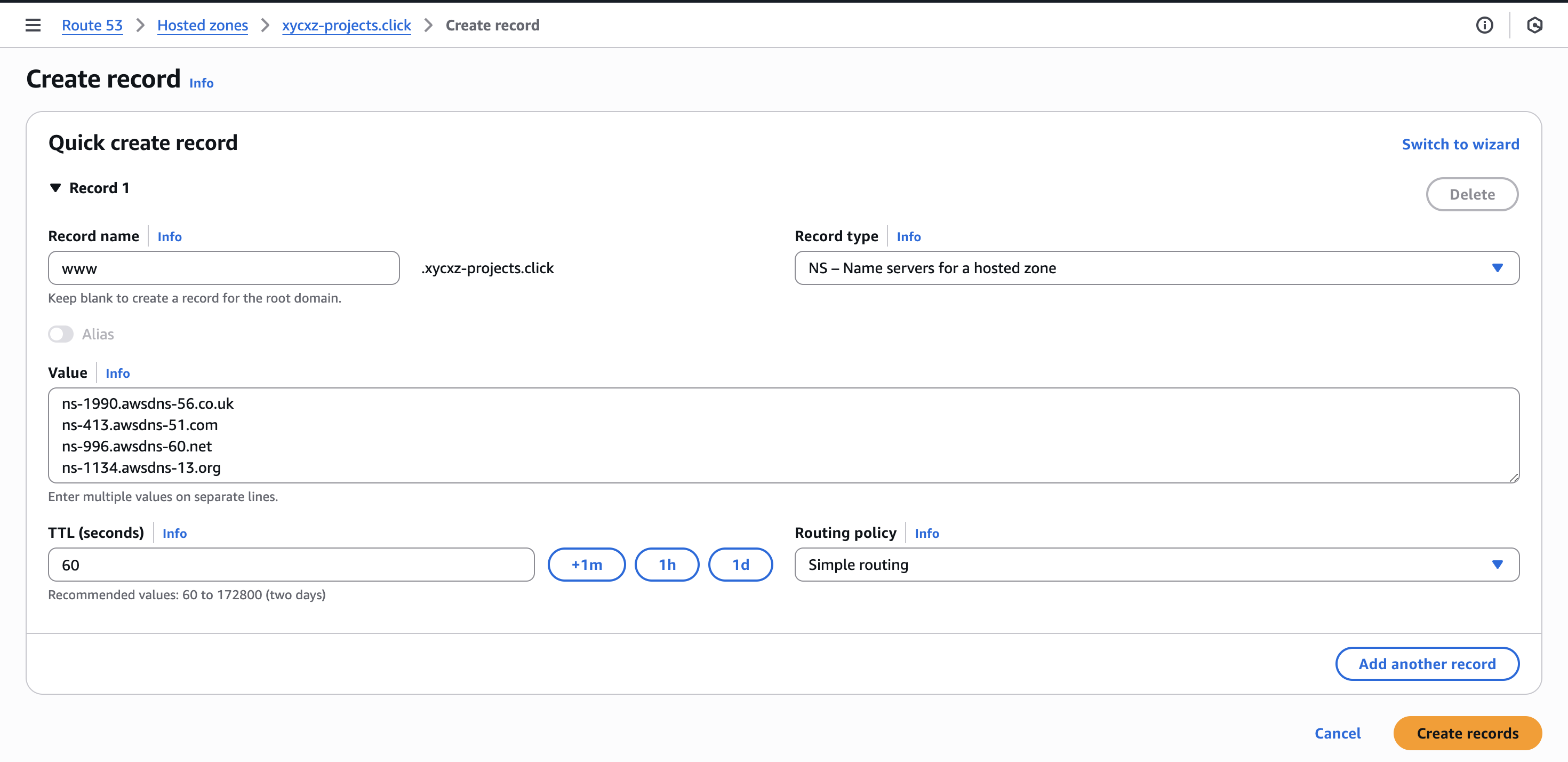The height and width of the screenshot is (762, 1568).
Task: Set TTL with the 1h button
Action: pyautogui.click(x=667, y=565)
